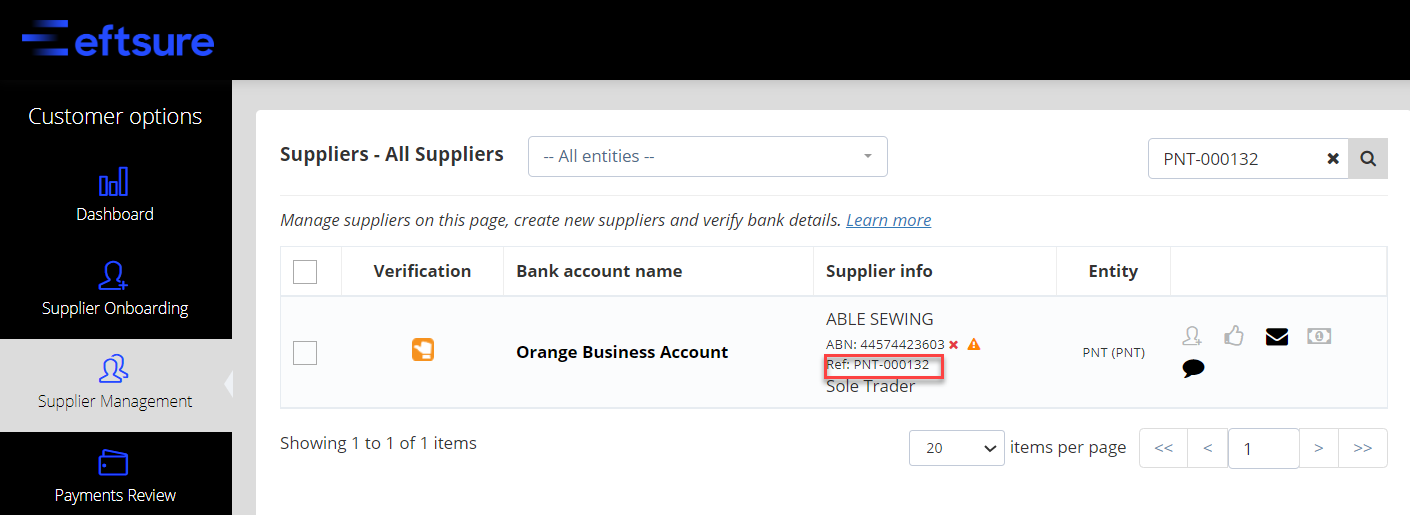Open the speech bubble comments icon

tap(1193, 369)
